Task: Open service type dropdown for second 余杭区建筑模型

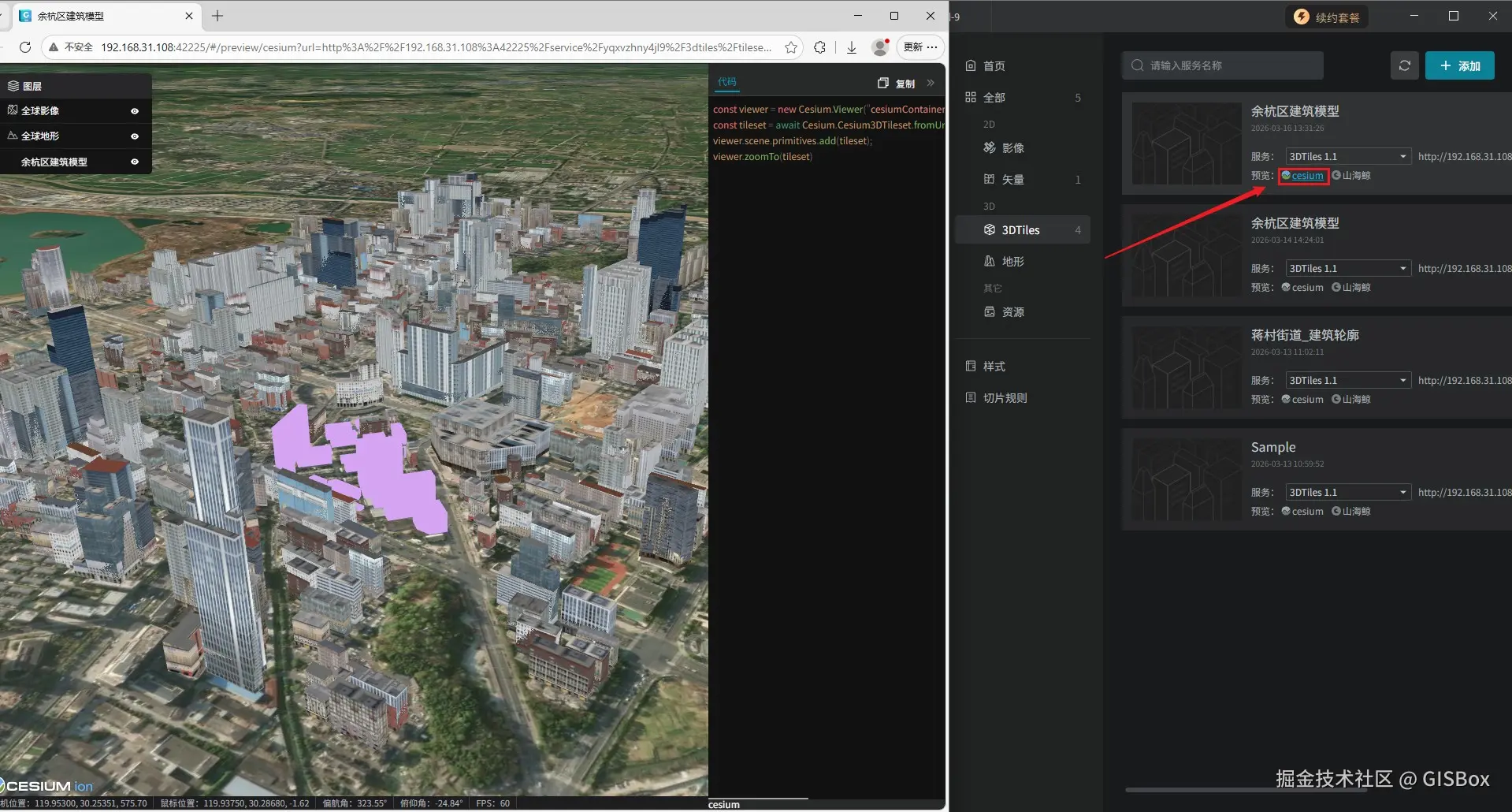Action: tap(1347, 269)
